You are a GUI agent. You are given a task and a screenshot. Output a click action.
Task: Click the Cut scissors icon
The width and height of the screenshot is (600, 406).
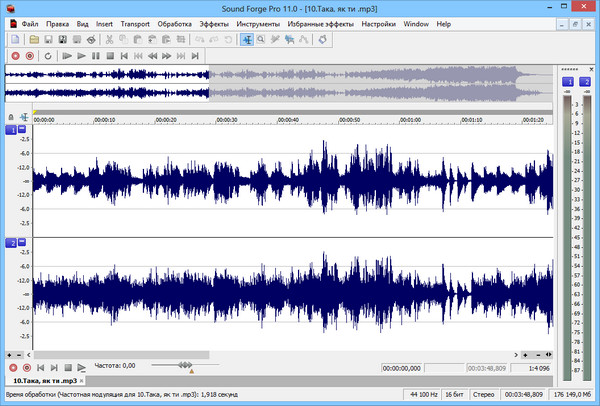(x=109, y=39)
